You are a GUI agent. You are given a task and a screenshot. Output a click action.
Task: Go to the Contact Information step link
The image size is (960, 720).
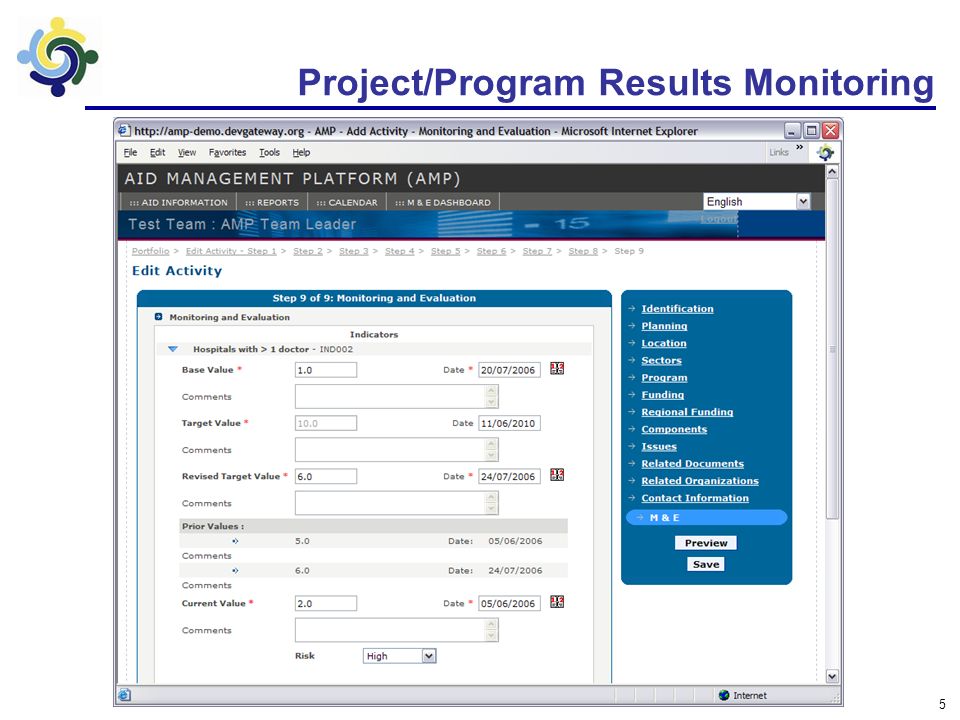tap(695, 498)
